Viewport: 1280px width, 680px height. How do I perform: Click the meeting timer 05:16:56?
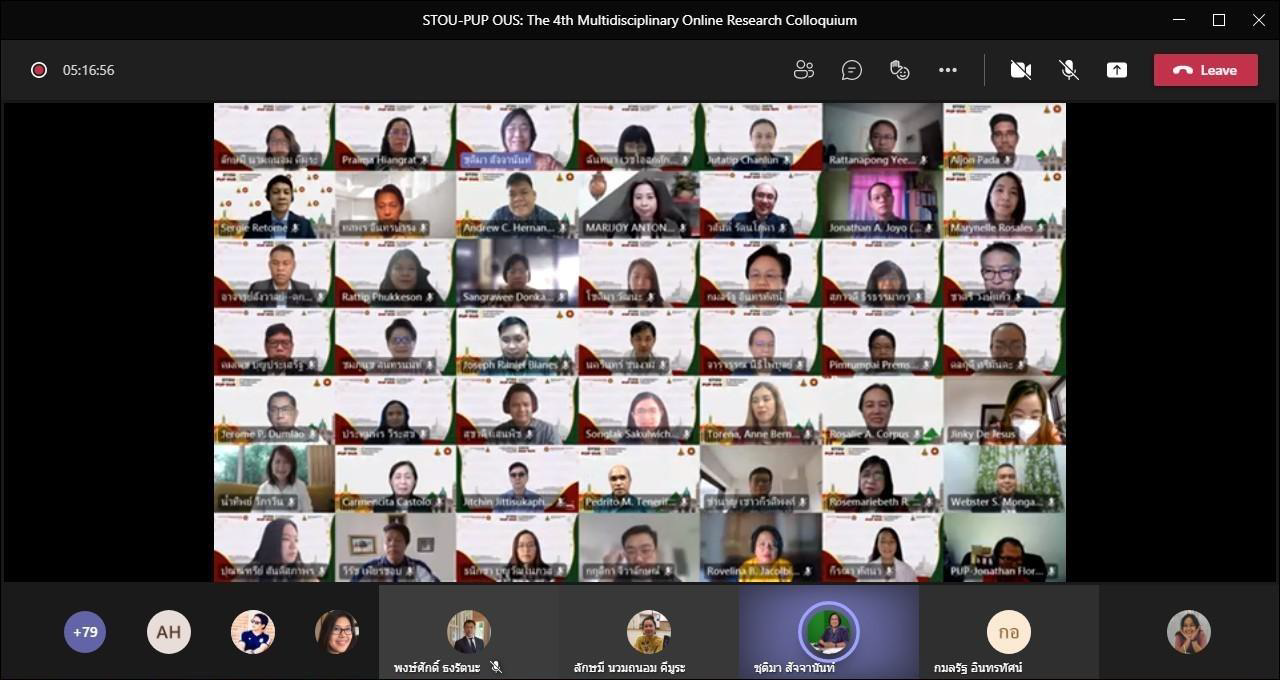tap(89, 70)
